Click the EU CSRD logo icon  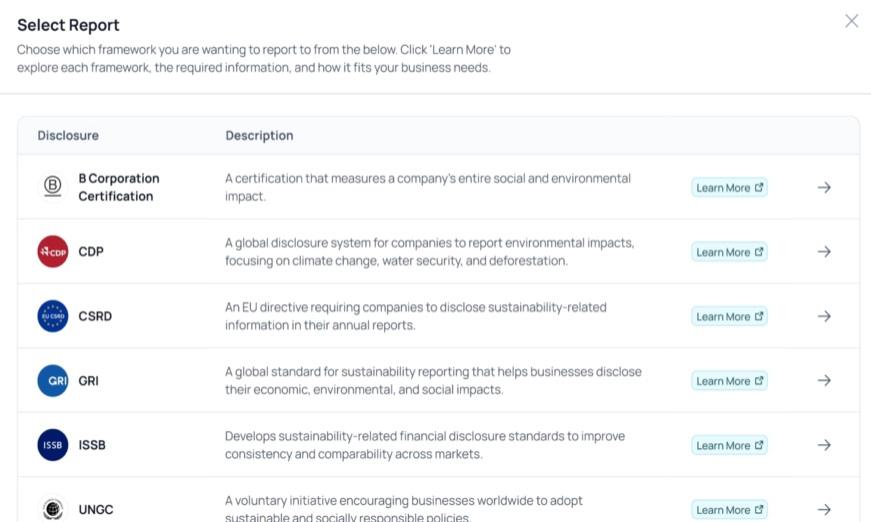point(53,316)
